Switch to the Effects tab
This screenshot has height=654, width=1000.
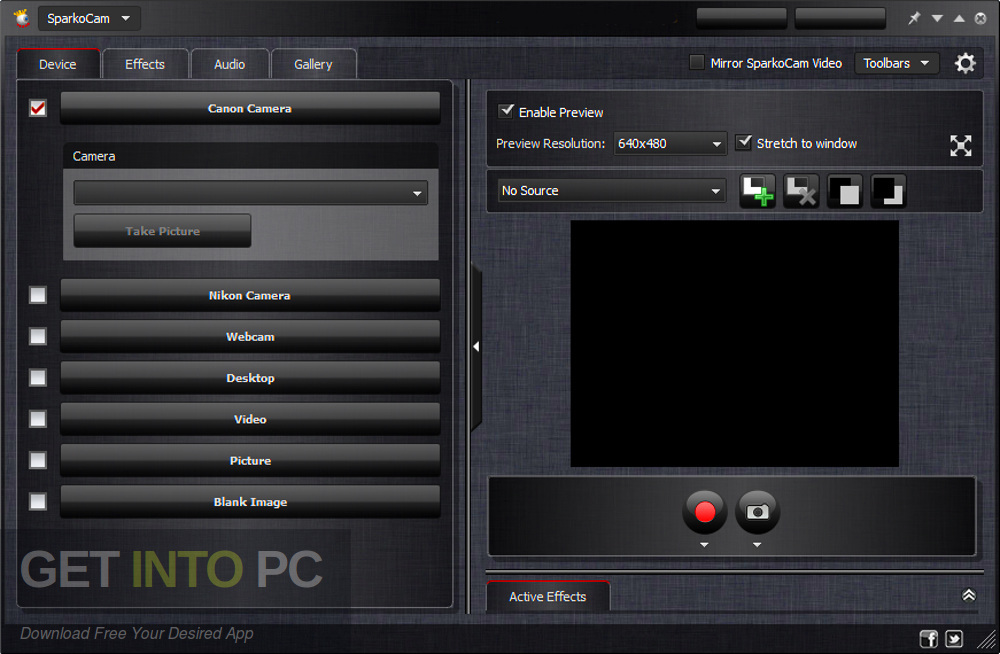tap(145, 64)
